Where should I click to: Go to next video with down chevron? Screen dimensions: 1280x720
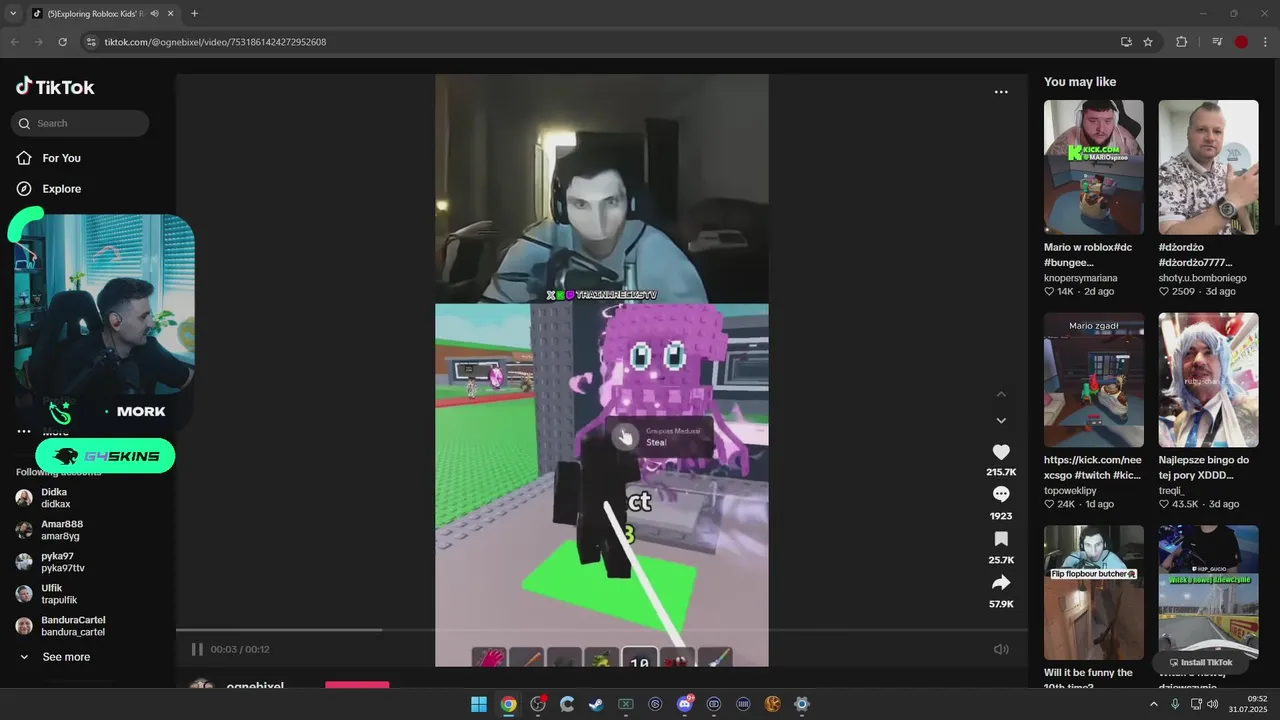[1001, 420]
